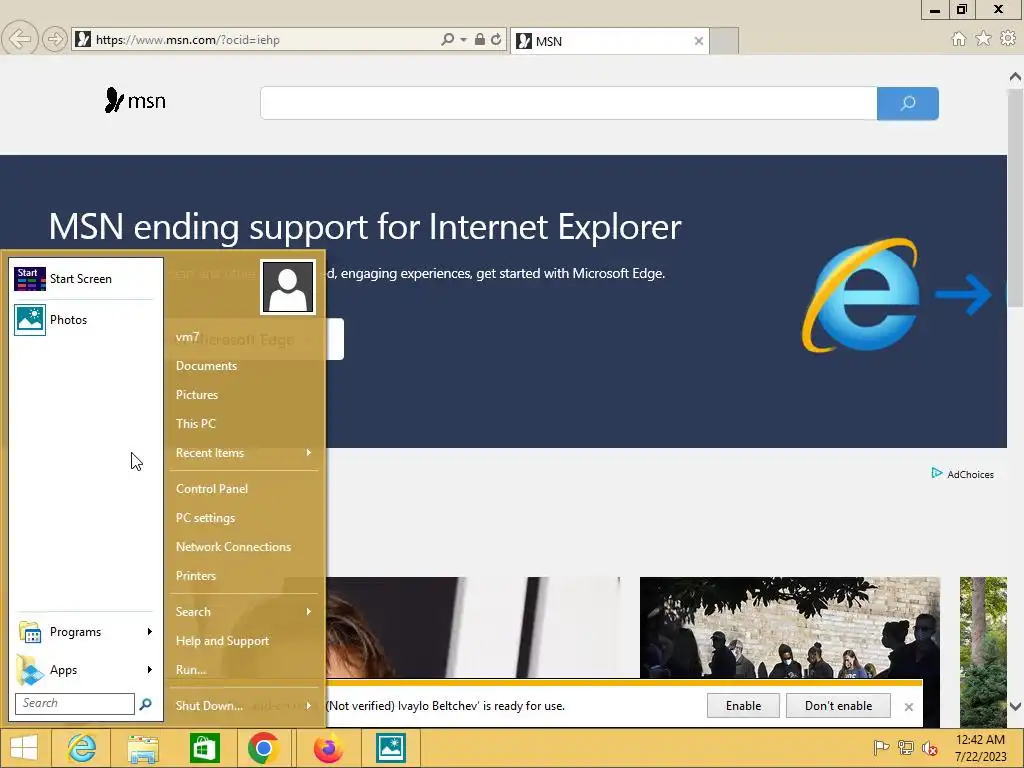
Task: Click the start menu search magnifier
Action: (x=146, y=703)
